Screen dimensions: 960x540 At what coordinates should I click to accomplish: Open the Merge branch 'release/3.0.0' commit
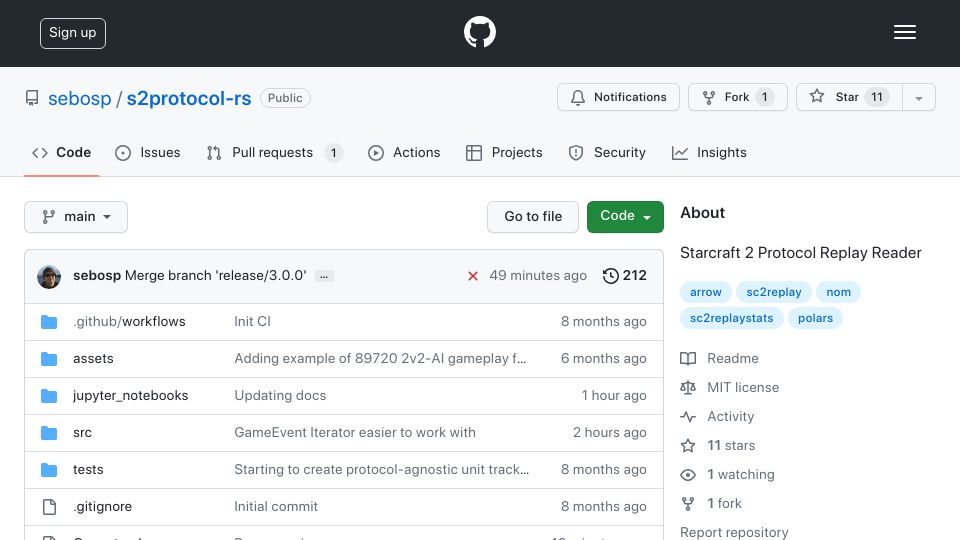click(x=216, y=276)
